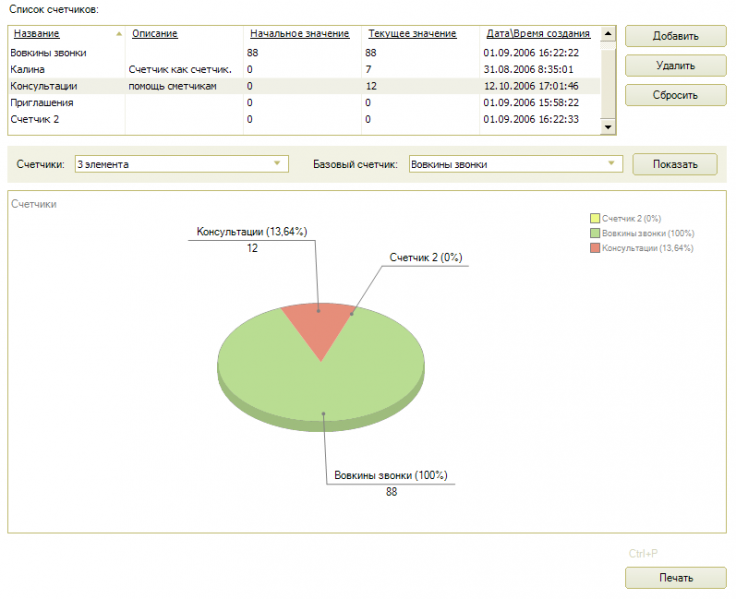Click the Сбросить counter button
736x599 pixels.
pyautogui.click(x=675, y=95)
